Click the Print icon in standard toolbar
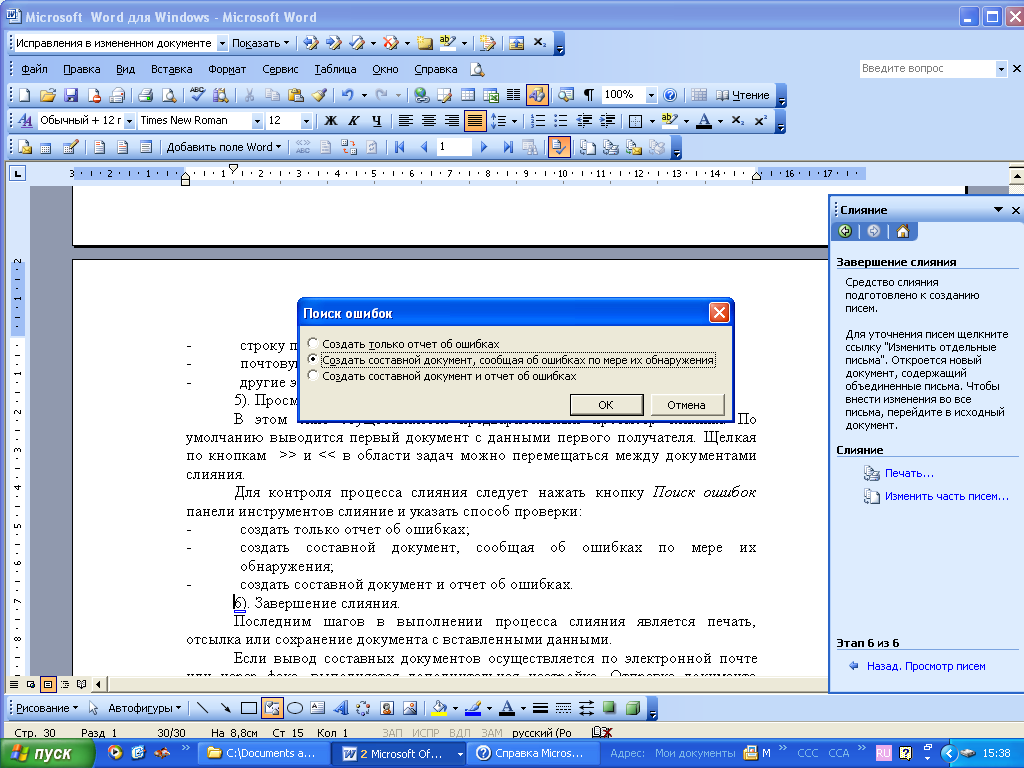Screen dimensions: 1024x768 coord(145,95)
